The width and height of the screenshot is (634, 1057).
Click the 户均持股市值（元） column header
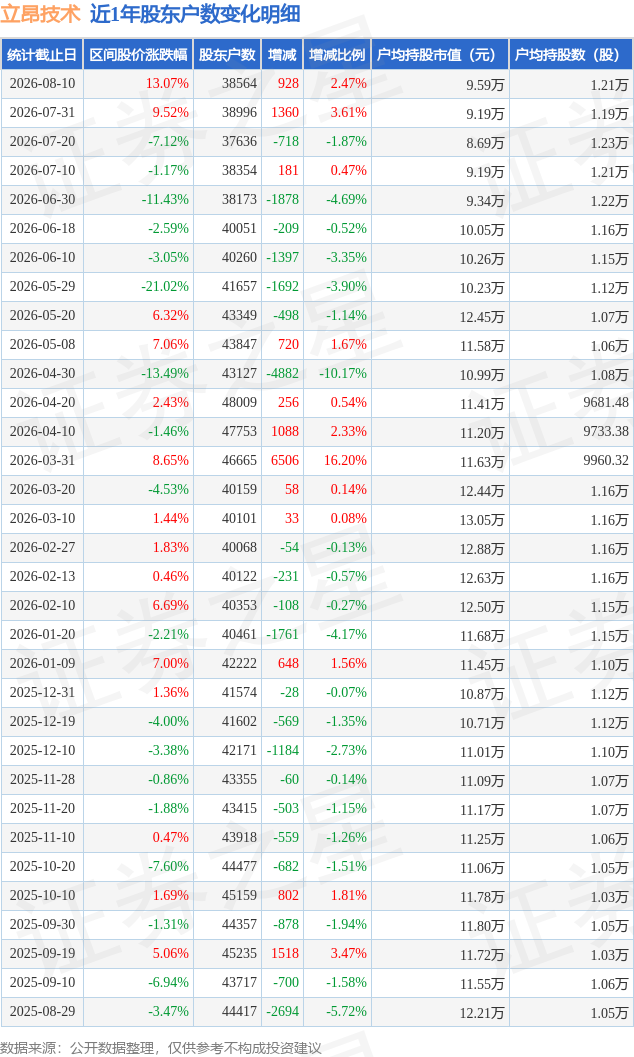pyautogui.click(x=439, y=55)
